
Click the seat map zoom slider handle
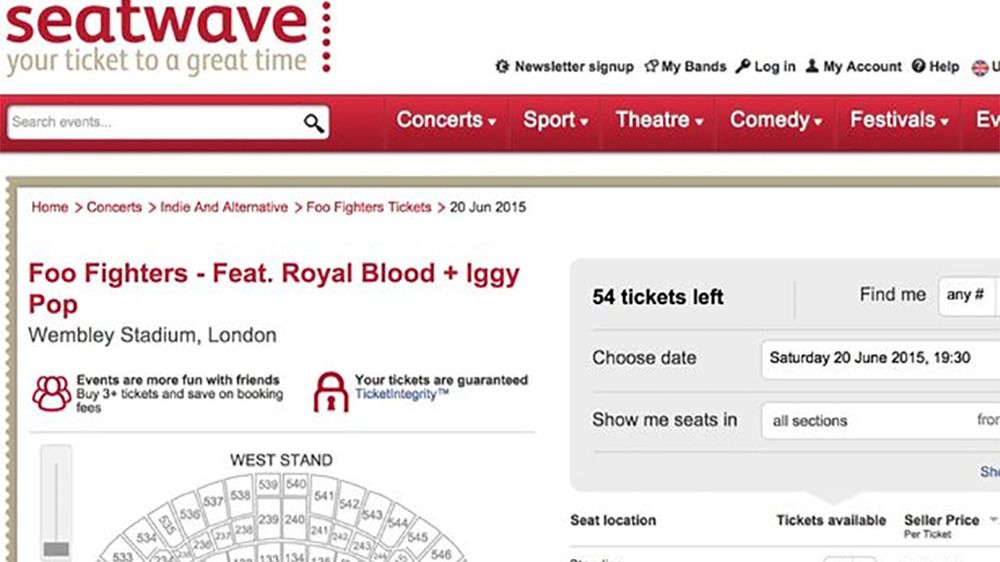(56, 549)
